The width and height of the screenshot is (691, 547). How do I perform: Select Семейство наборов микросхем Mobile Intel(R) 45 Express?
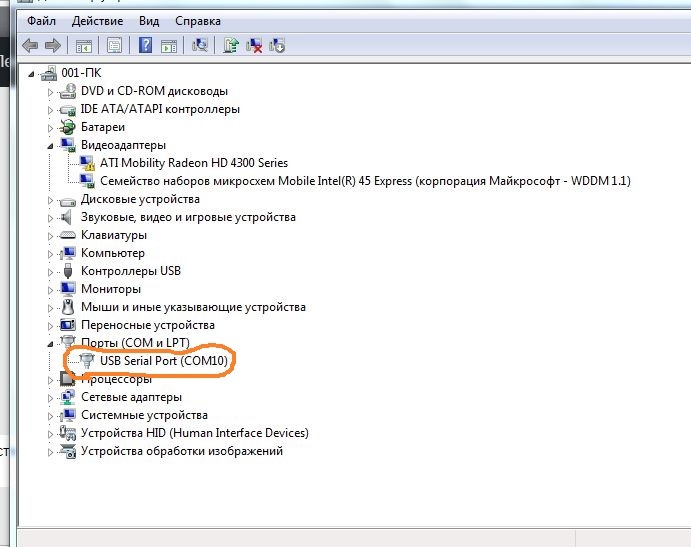click(x=365, y=181)
